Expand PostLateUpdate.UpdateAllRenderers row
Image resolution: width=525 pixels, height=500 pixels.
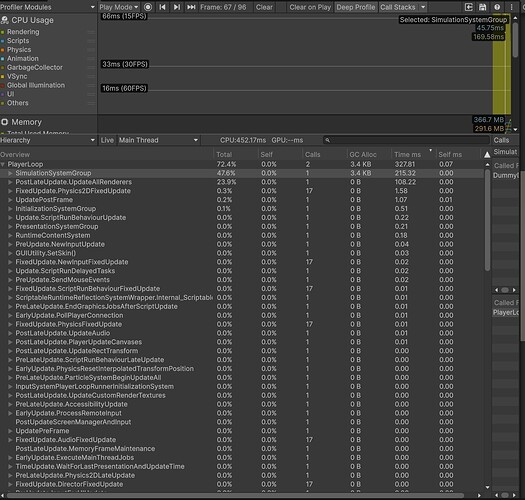10,182
